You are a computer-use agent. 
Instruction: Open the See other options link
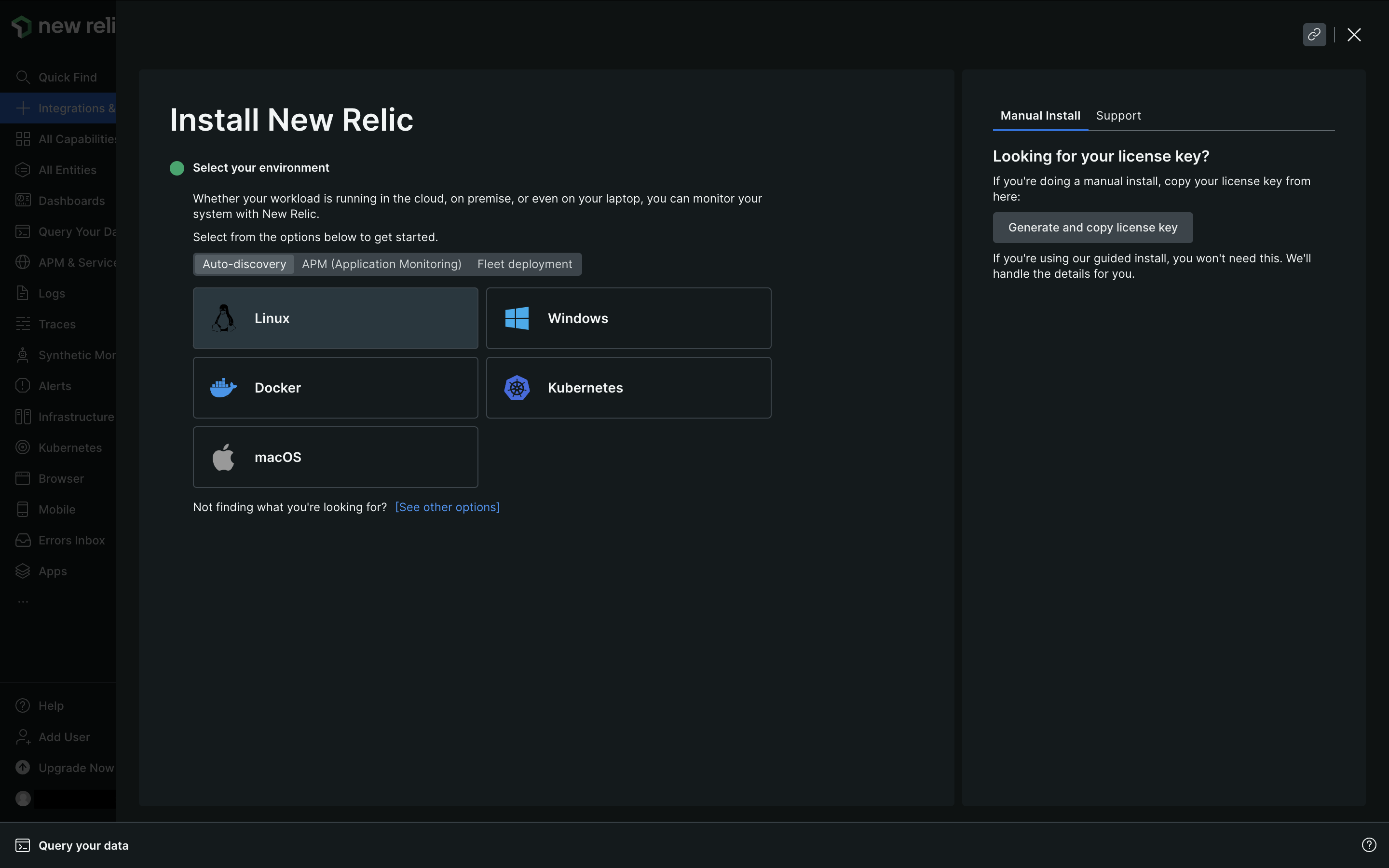447,507
